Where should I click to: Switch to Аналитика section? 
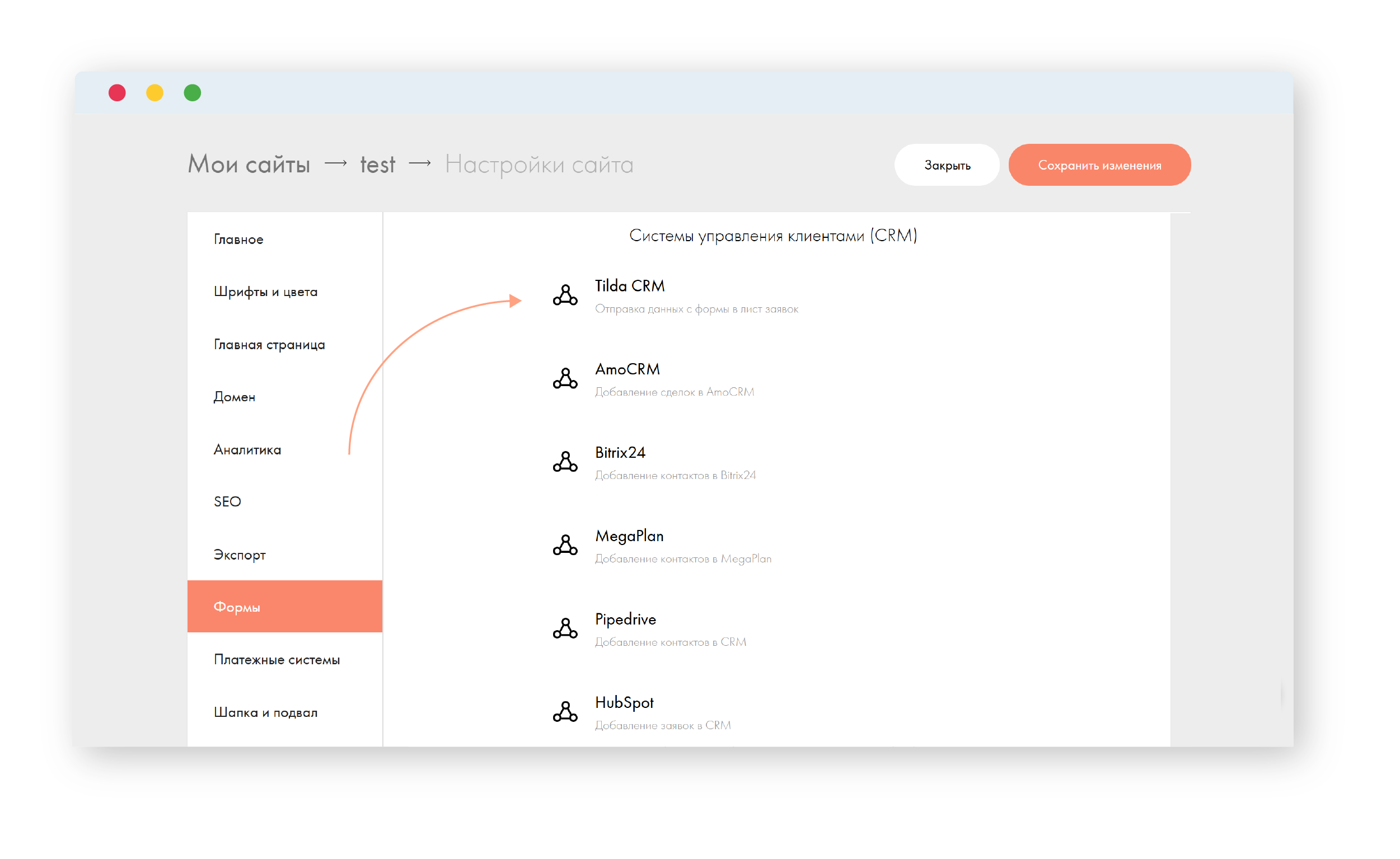[247, 450]
